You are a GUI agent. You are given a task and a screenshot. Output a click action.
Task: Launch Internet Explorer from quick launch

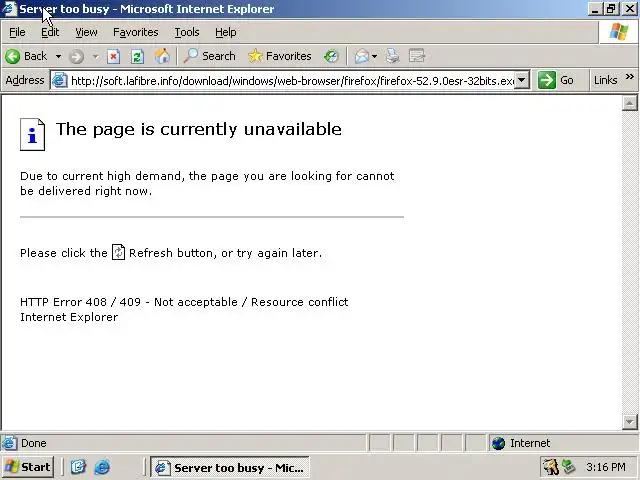(102, 467)
